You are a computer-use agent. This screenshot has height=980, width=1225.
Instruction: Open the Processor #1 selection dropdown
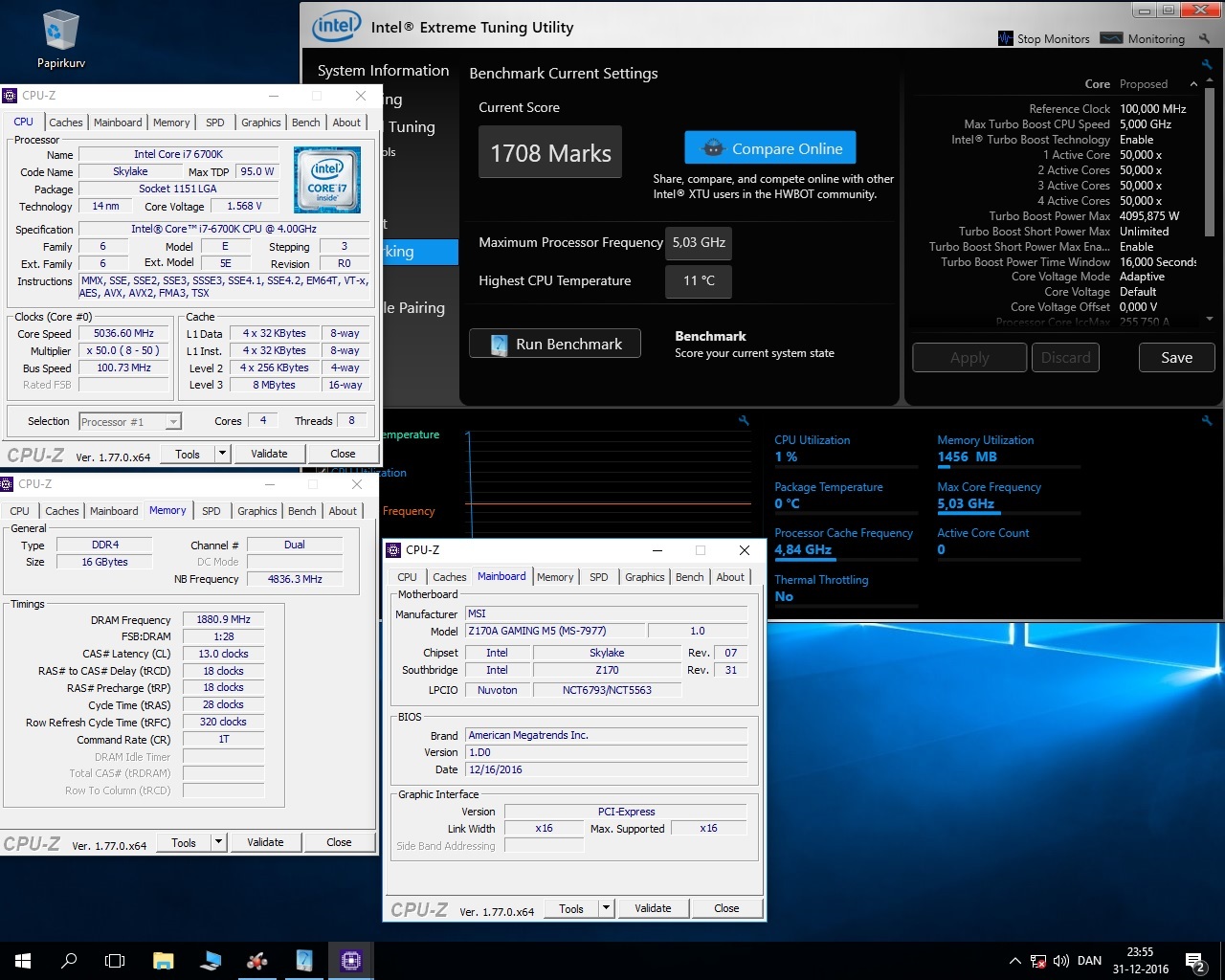click(x=130, y=421)
